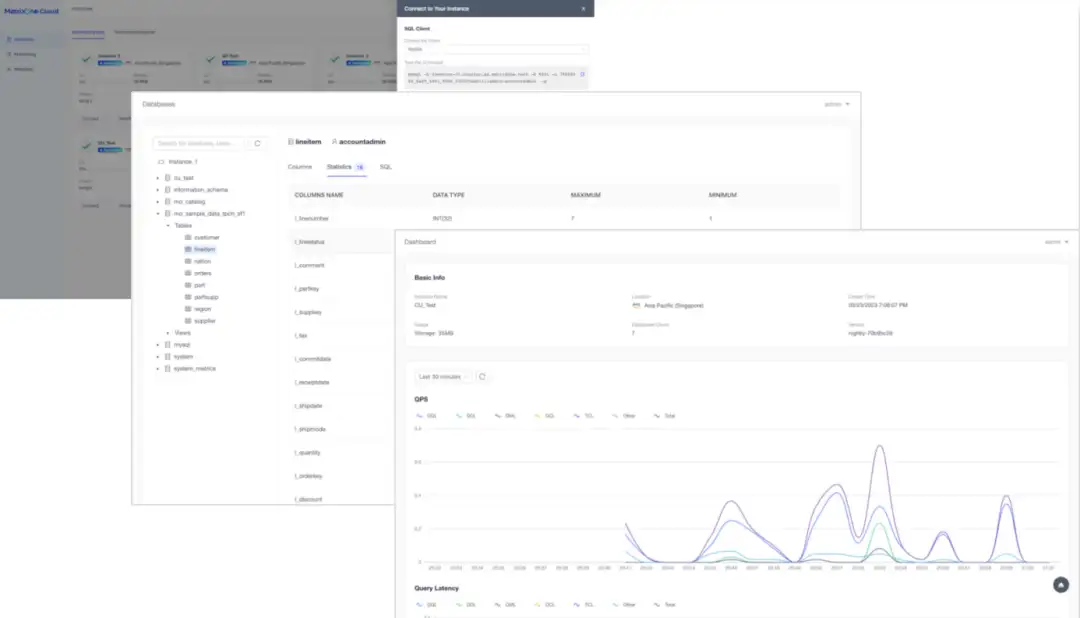Image resolution: width=1080 pixels, height=618 pixels.
Task: Switch to the Columns tab
Action: [300, 167]
